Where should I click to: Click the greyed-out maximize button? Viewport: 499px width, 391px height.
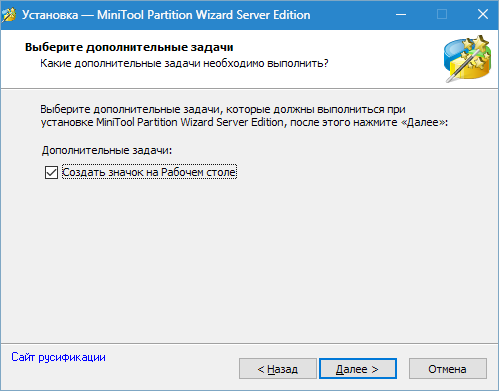(x=442, y=15)
